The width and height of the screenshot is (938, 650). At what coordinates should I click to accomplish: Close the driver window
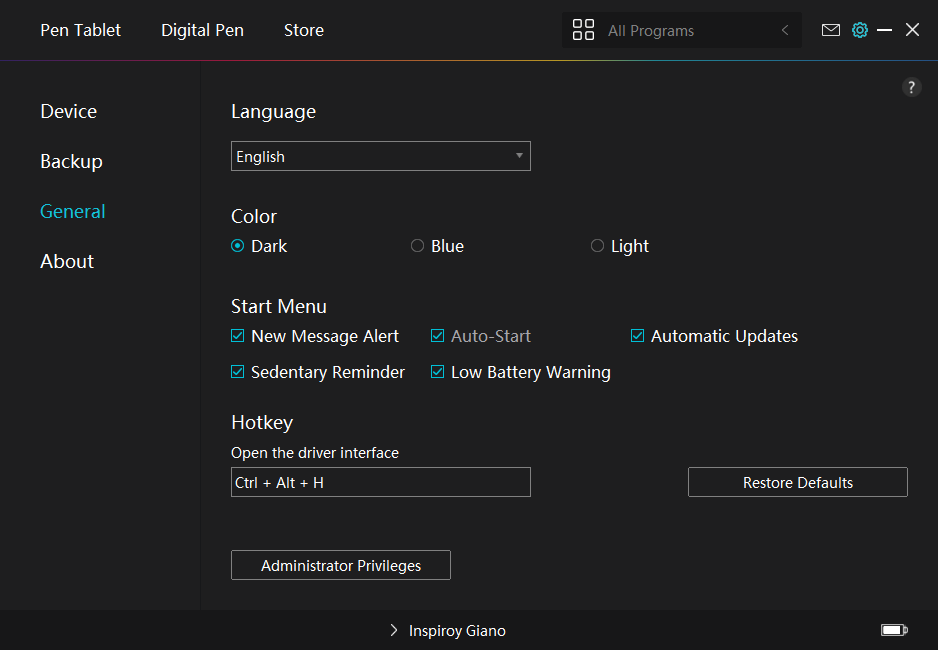pyautogui.click(x=912, y=30)
